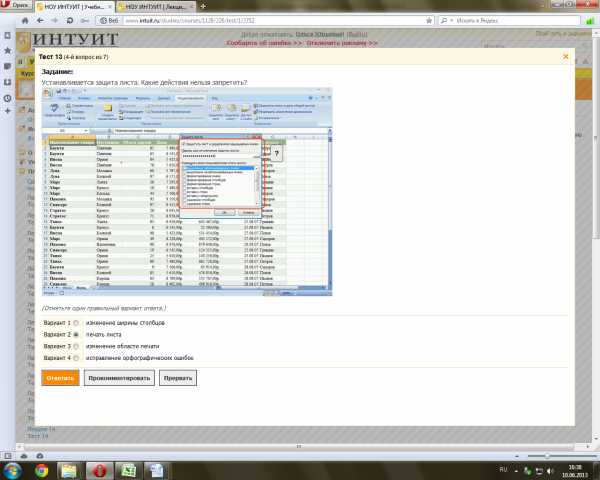
Task: Click the horizontal page scrollbar
Action: pos(298,446)
